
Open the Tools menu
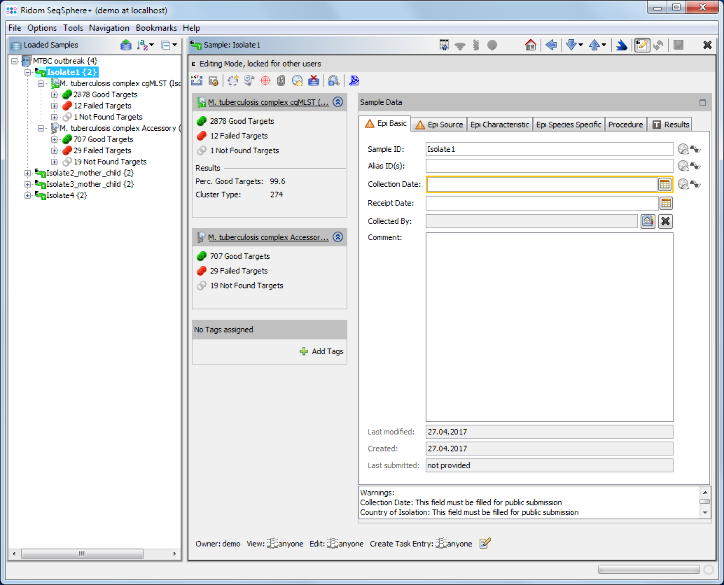click(x=73, y=28)
